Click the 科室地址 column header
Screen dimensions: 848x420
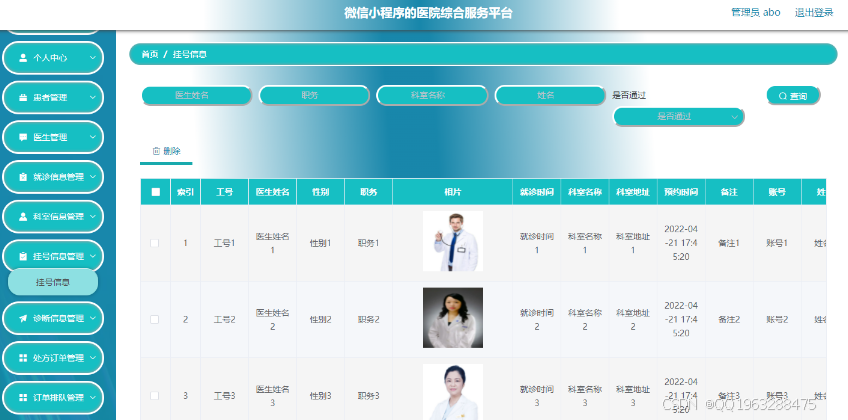click(x=633, y=192)
